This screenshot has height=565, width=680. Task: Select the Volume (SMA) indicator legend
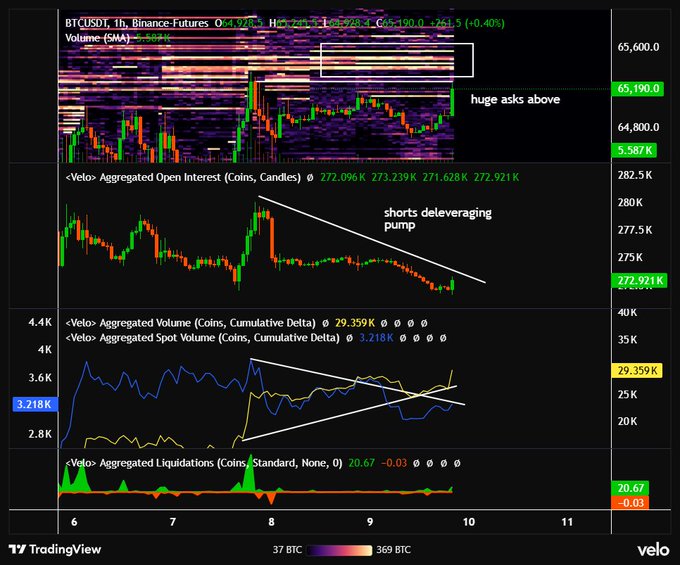pos(97,38)
